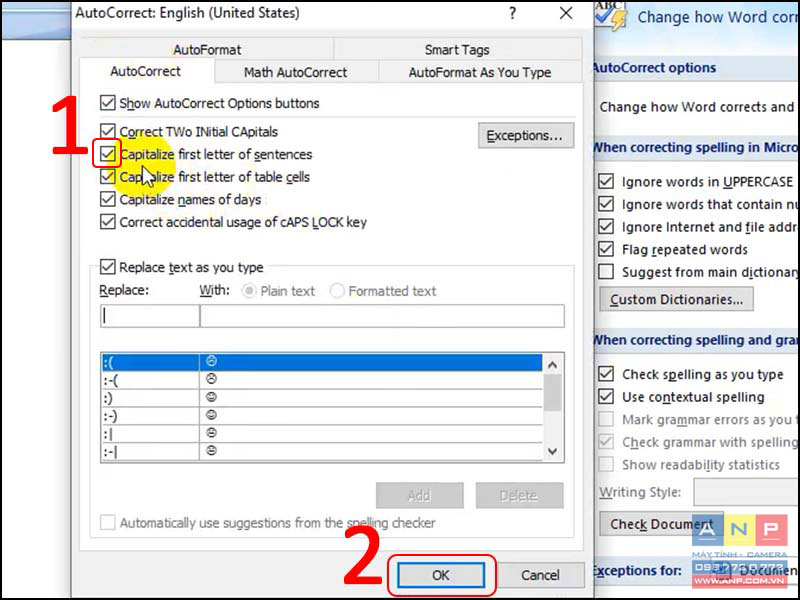Click the Add button
This screenshot has width=800, height=600.
(419, 495)
